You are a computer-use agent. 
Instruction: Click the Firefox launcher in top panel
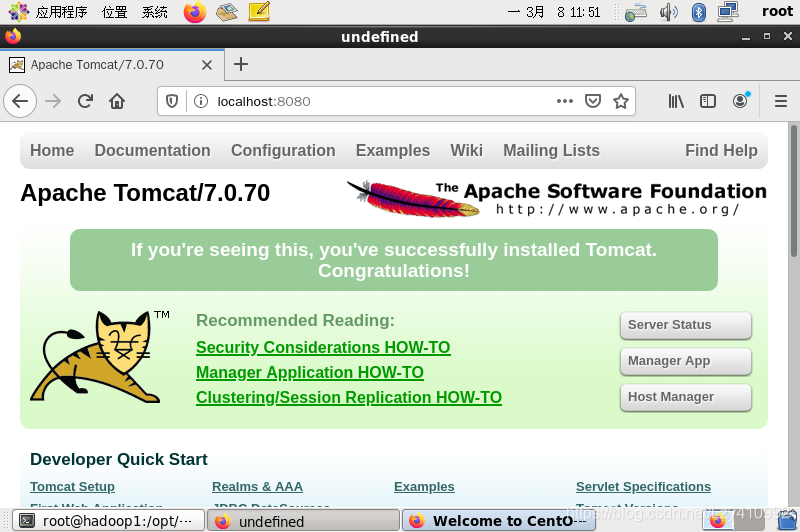point(194,12)
